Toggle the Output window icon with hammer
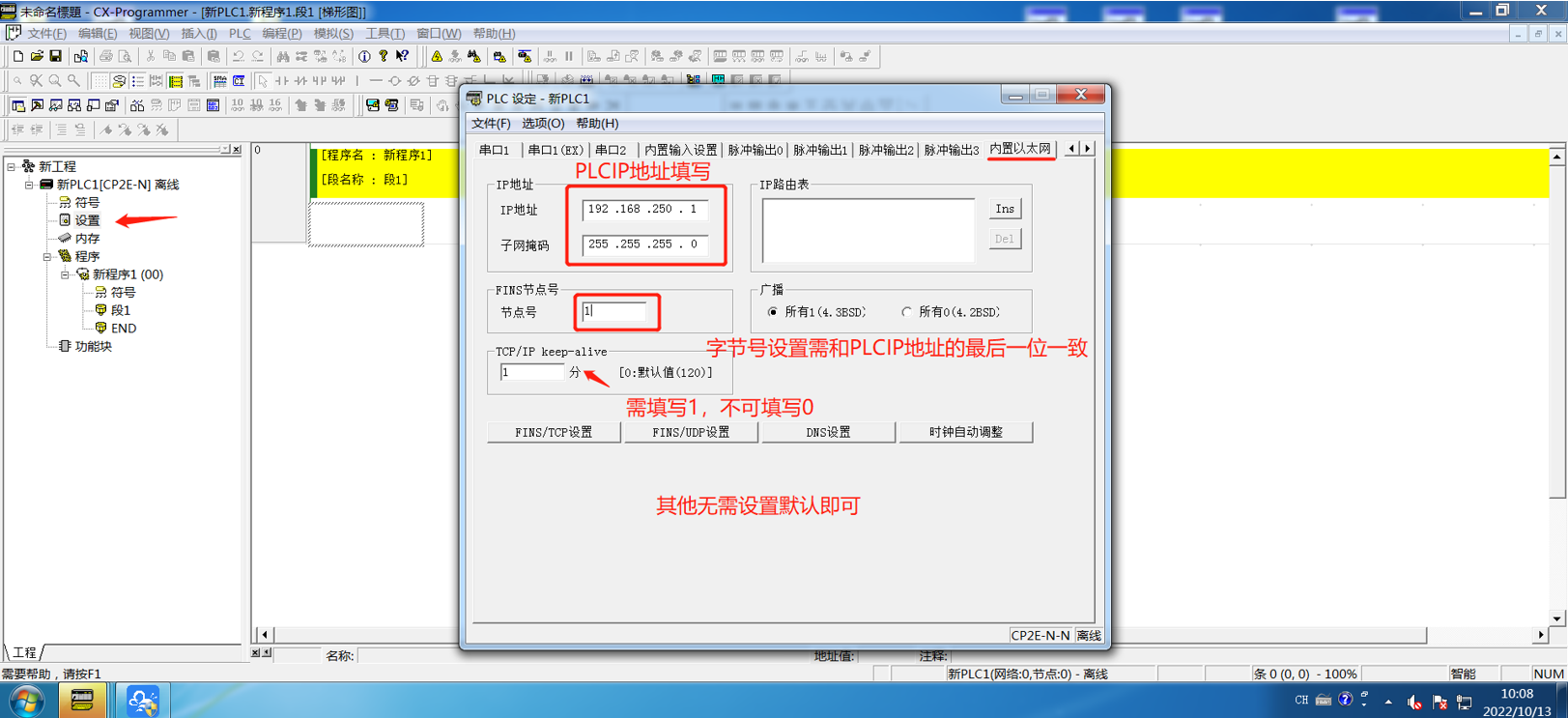 point(37,105)
